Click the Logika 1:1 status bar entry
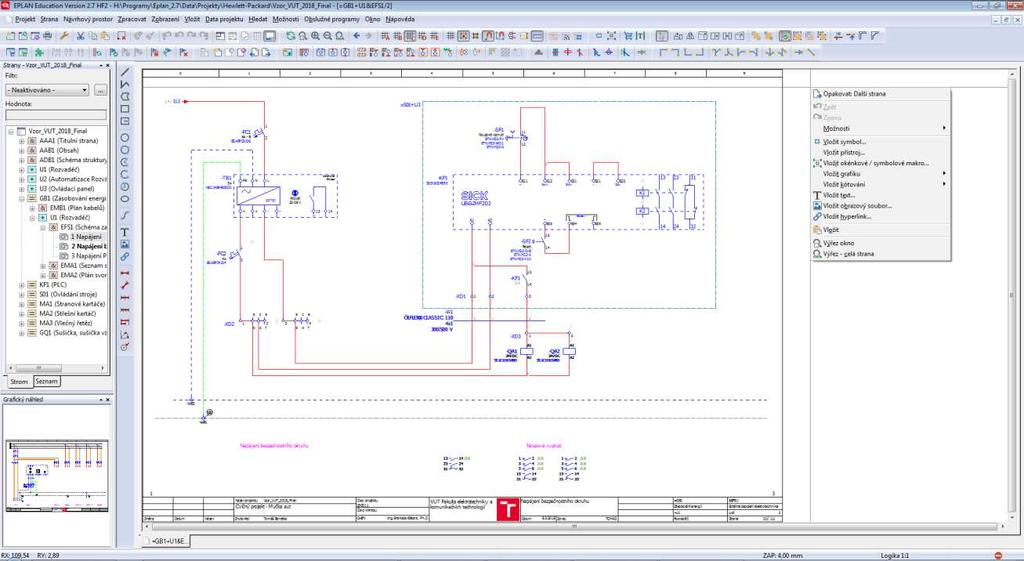 coord(895,556)
